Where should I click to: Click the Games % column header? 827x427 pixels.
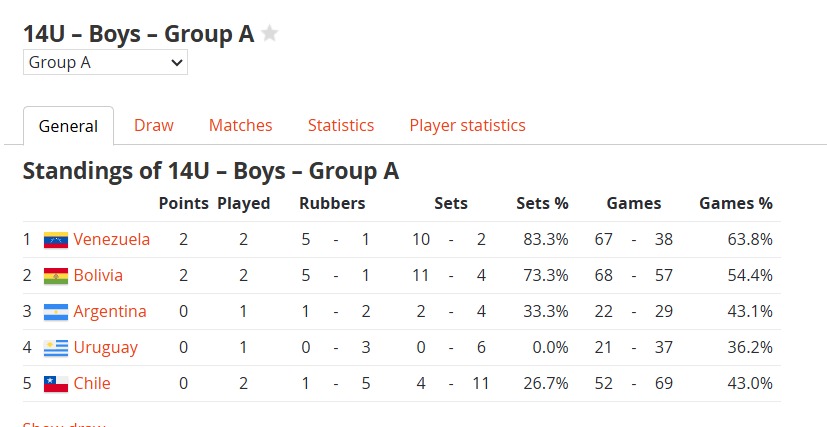click(736, 203)
